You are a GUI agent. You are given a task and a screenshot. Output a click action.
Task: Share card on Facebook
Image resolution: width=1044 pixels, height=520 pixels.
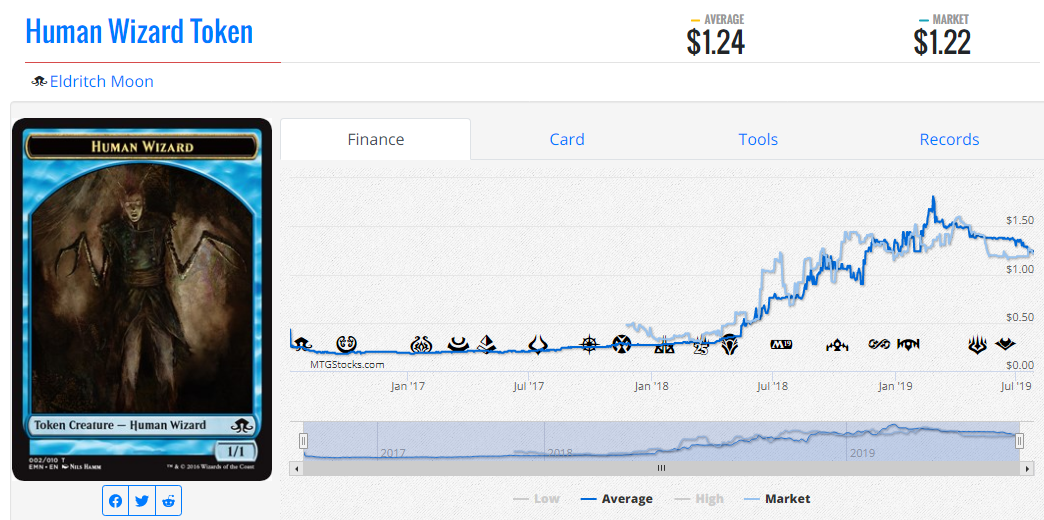pos(116,501)
